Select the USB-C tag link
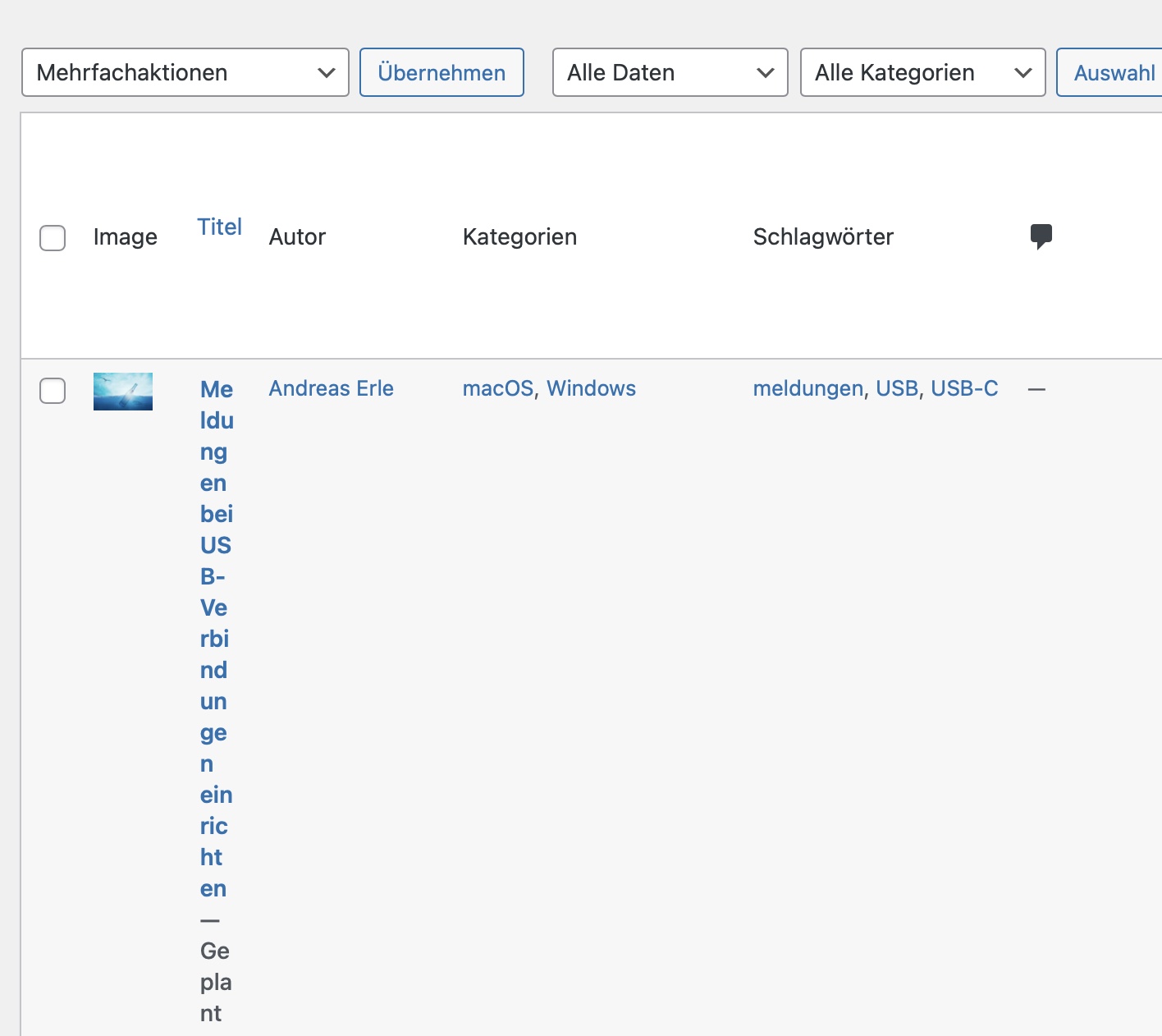 tap(964, 388)
